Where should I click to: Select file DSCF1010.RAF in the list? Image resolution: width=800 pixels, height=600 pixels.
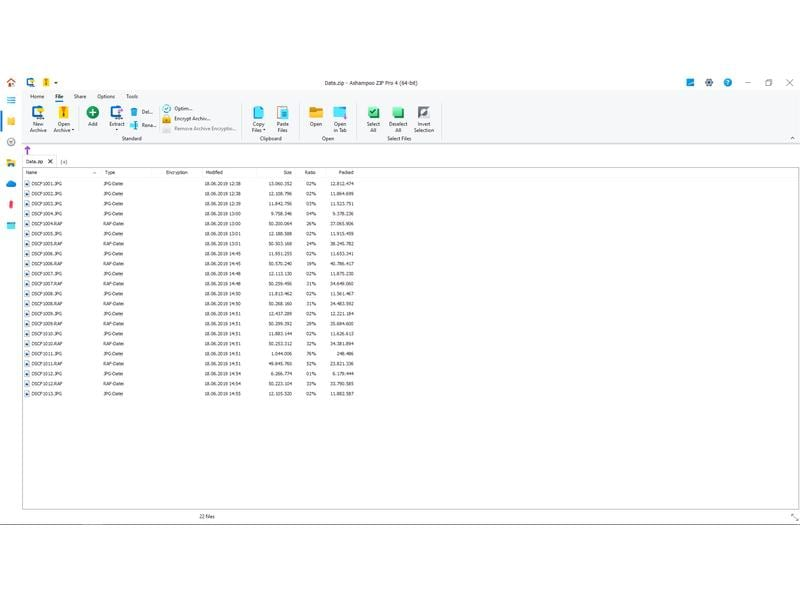click(x=46, y=344)
